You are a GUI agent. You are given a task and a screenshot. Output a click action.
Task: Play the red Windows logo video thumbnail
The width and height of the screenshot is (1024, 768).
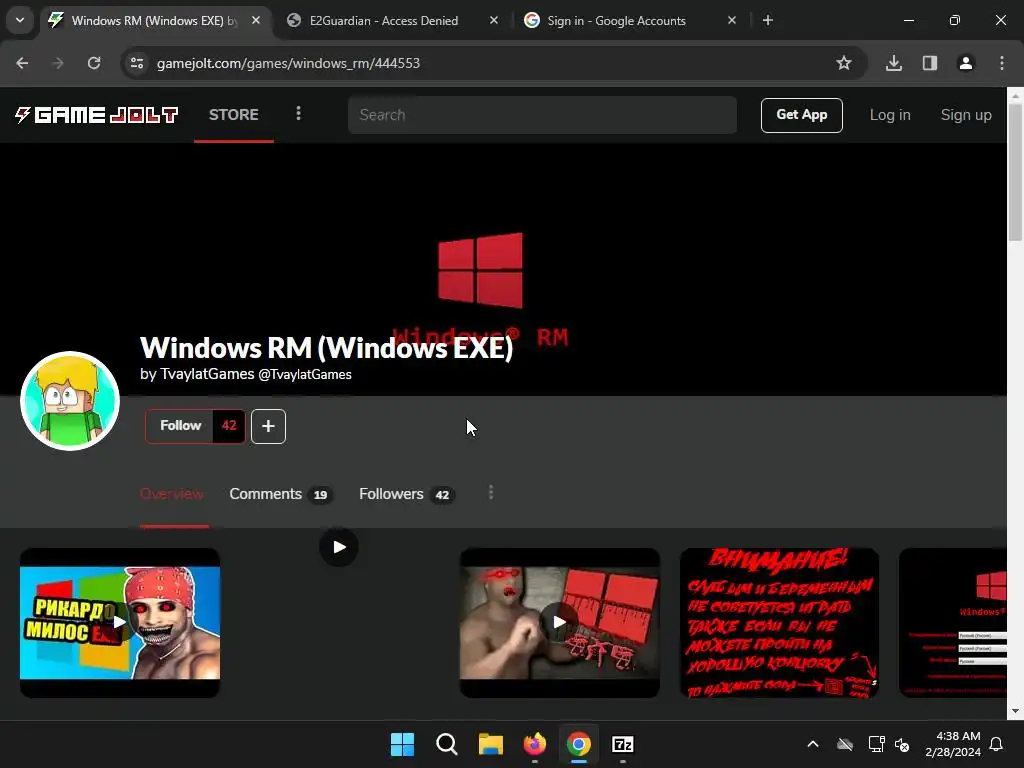click(x=560, y=622)
